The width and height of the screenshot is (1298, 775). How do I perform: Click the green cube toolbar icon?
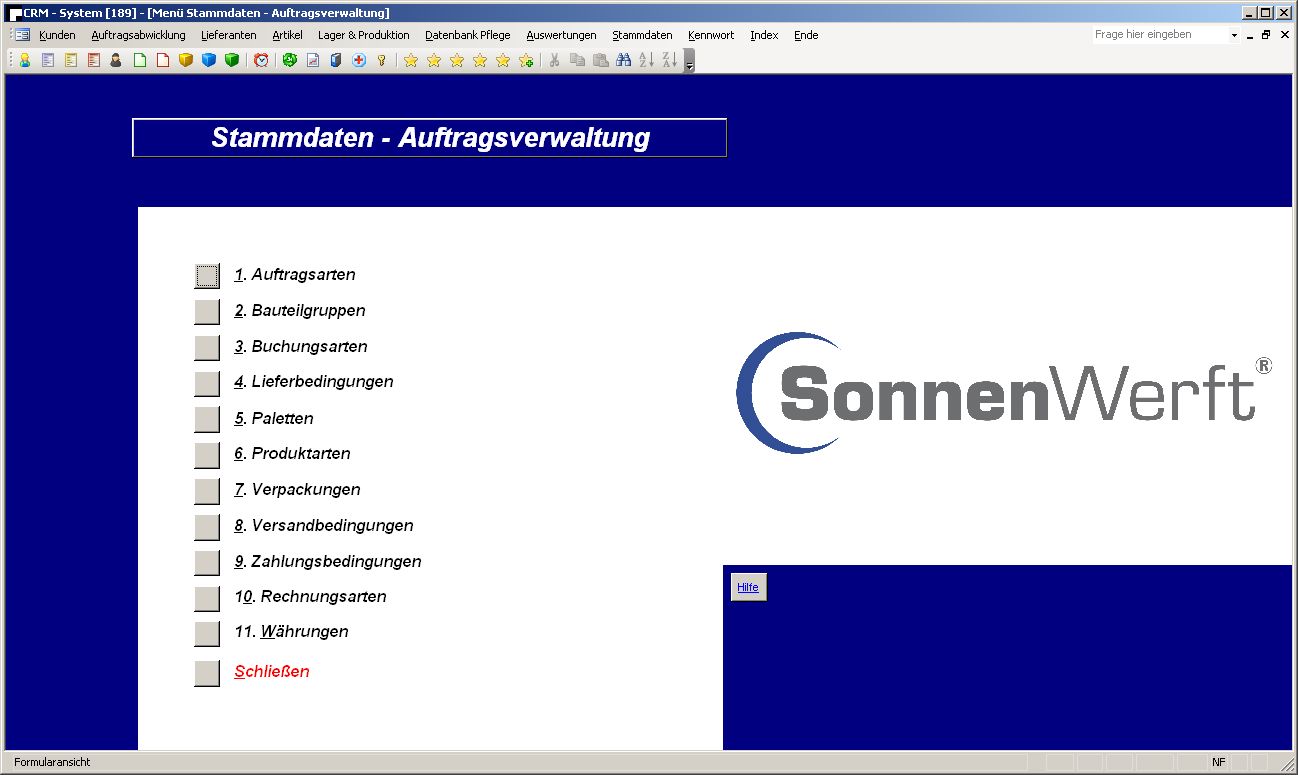click(232, 60)
